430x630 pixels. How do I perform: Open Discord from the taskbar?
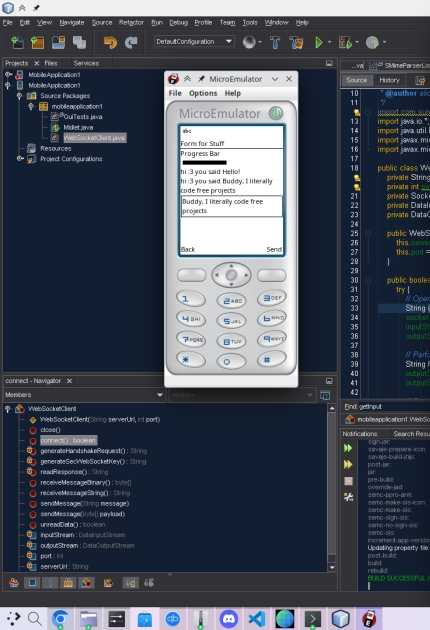point(229,618)
